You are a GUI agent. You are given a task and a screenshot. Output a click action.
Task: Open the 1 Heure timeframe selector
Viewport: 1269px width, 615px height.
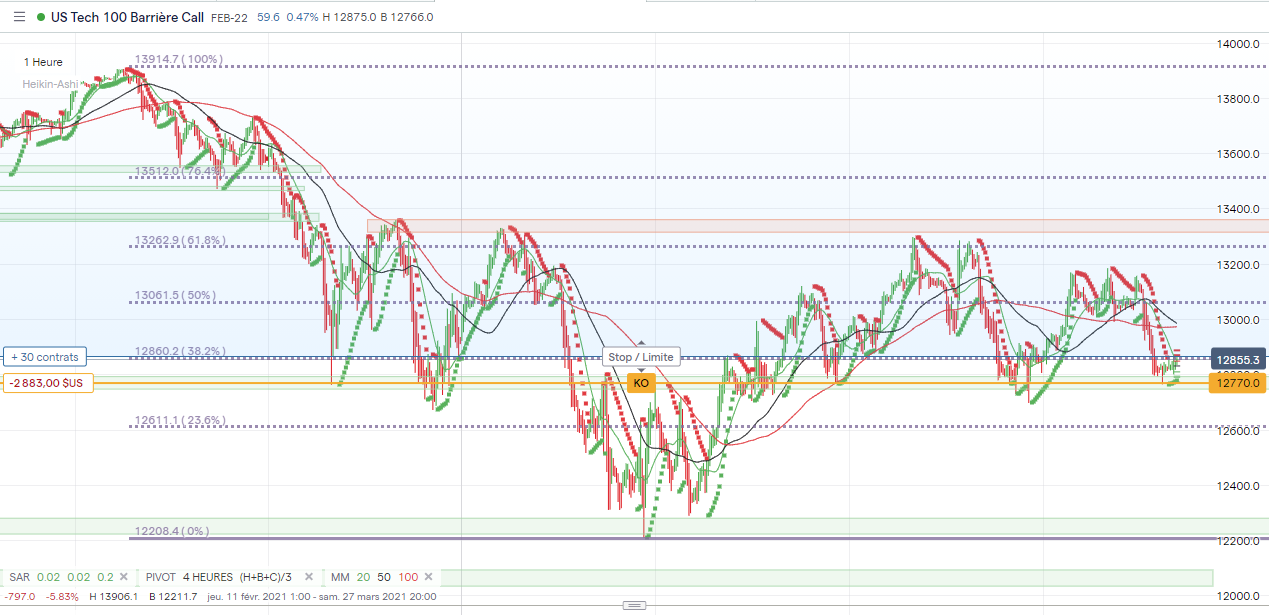click(43, 62)
